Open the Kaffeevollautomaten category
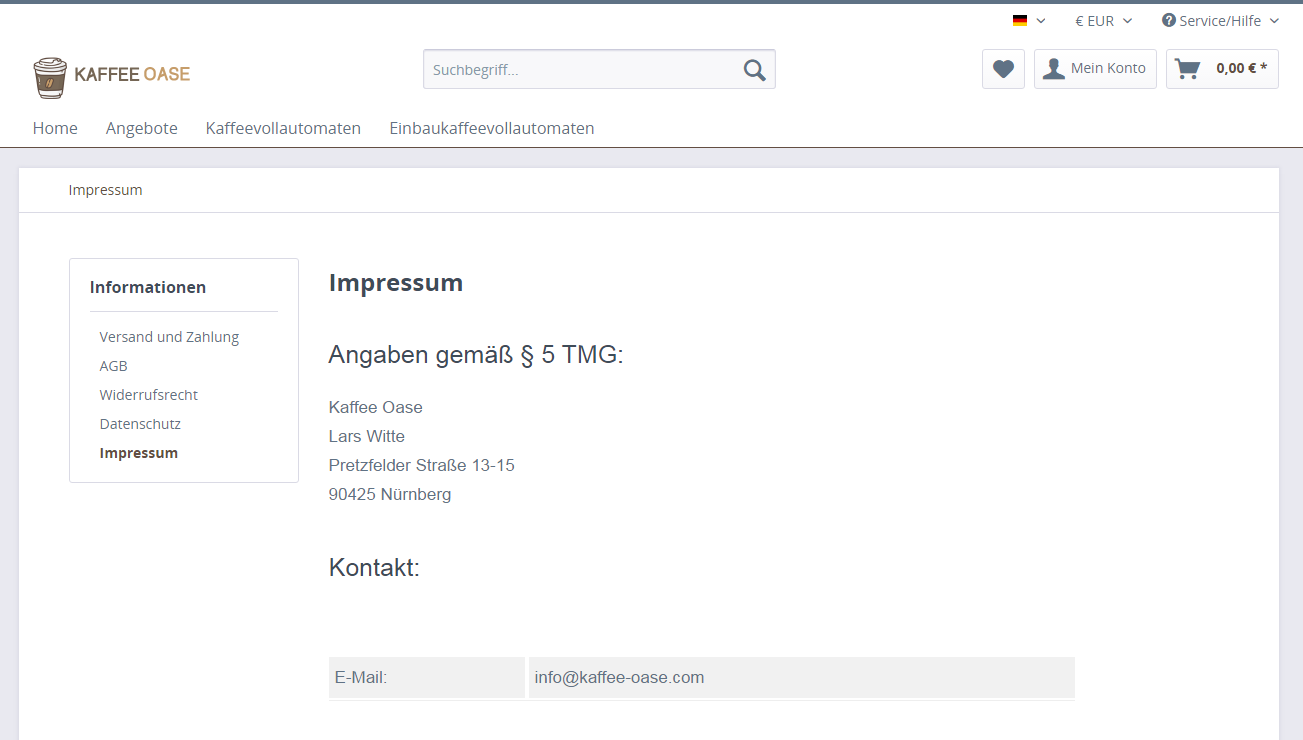The height and width of the screenshot is (740, 1303). 283,128
